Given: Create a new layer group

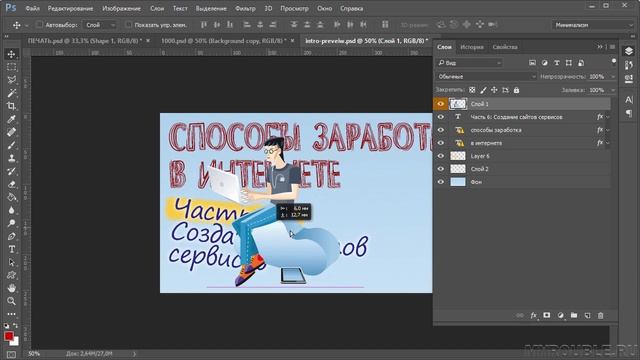Looking at the screenshot, I should pyautogui.click(x=574, y=316).
